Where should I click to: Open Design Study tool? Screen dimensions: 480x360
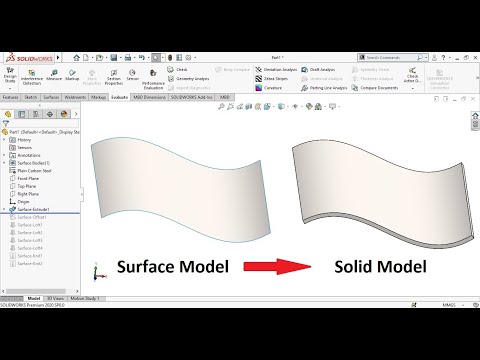coord(10,75)
